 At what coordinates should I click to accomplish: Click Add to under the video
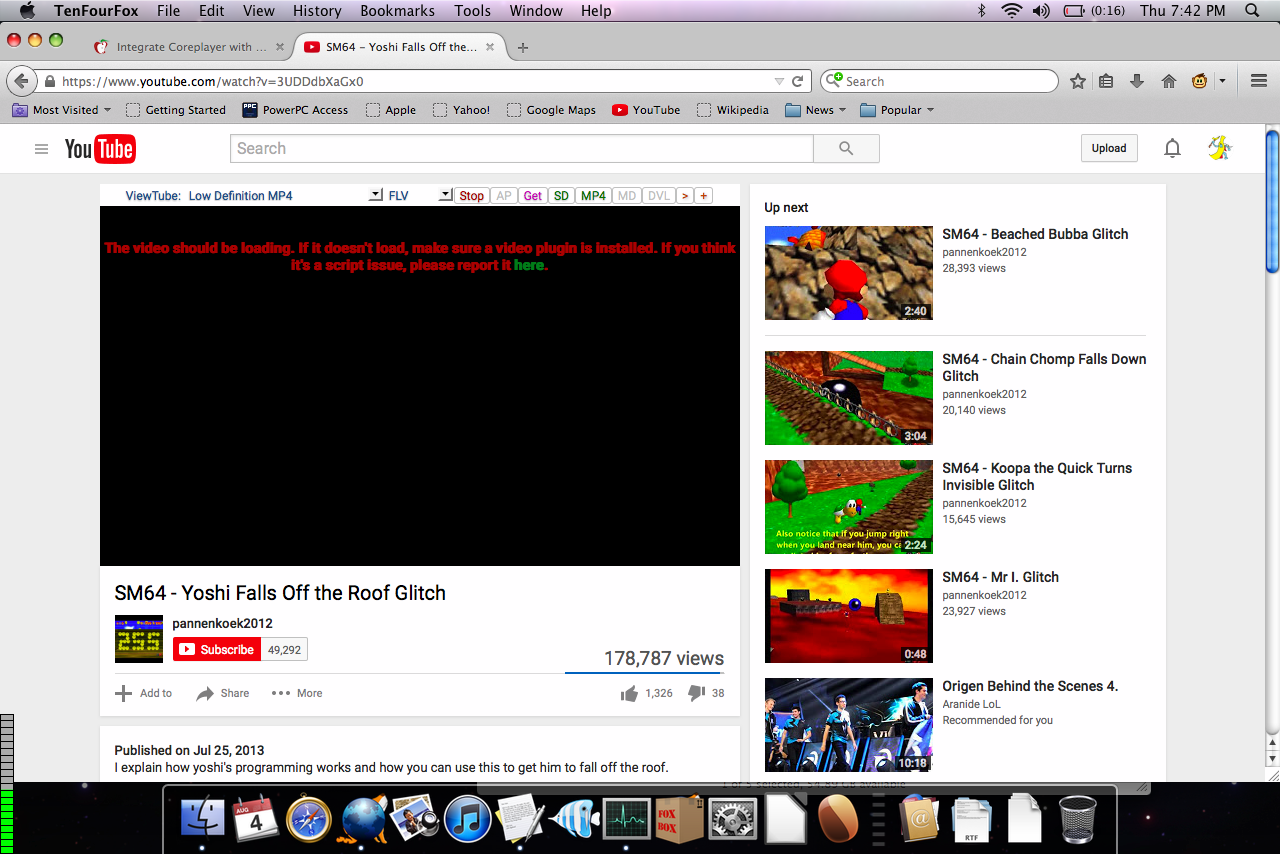tap(143, 693)
